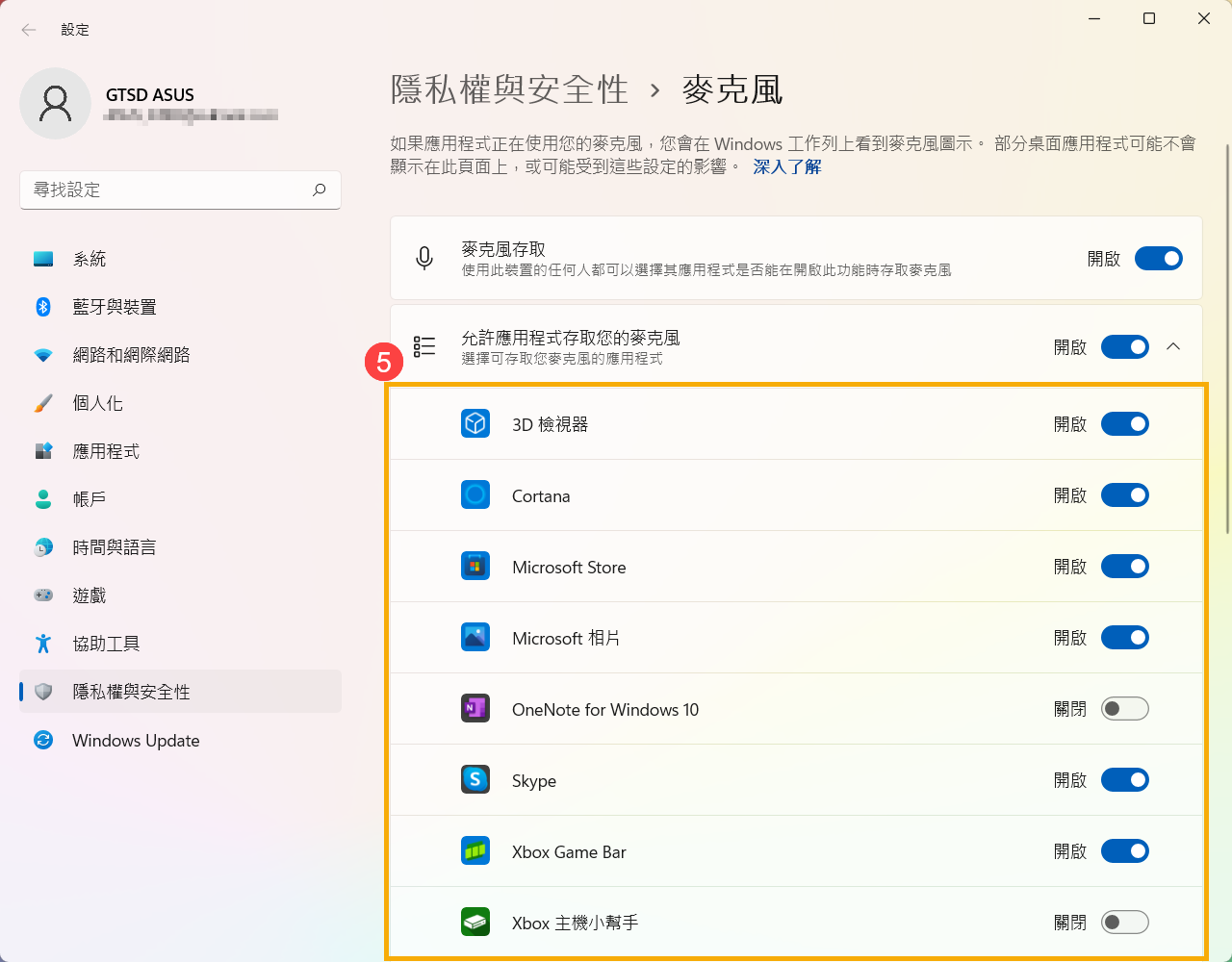This screenshot has width=1232, height=962.
Task: Open the 深入了解 link
Action: point(787,166)
